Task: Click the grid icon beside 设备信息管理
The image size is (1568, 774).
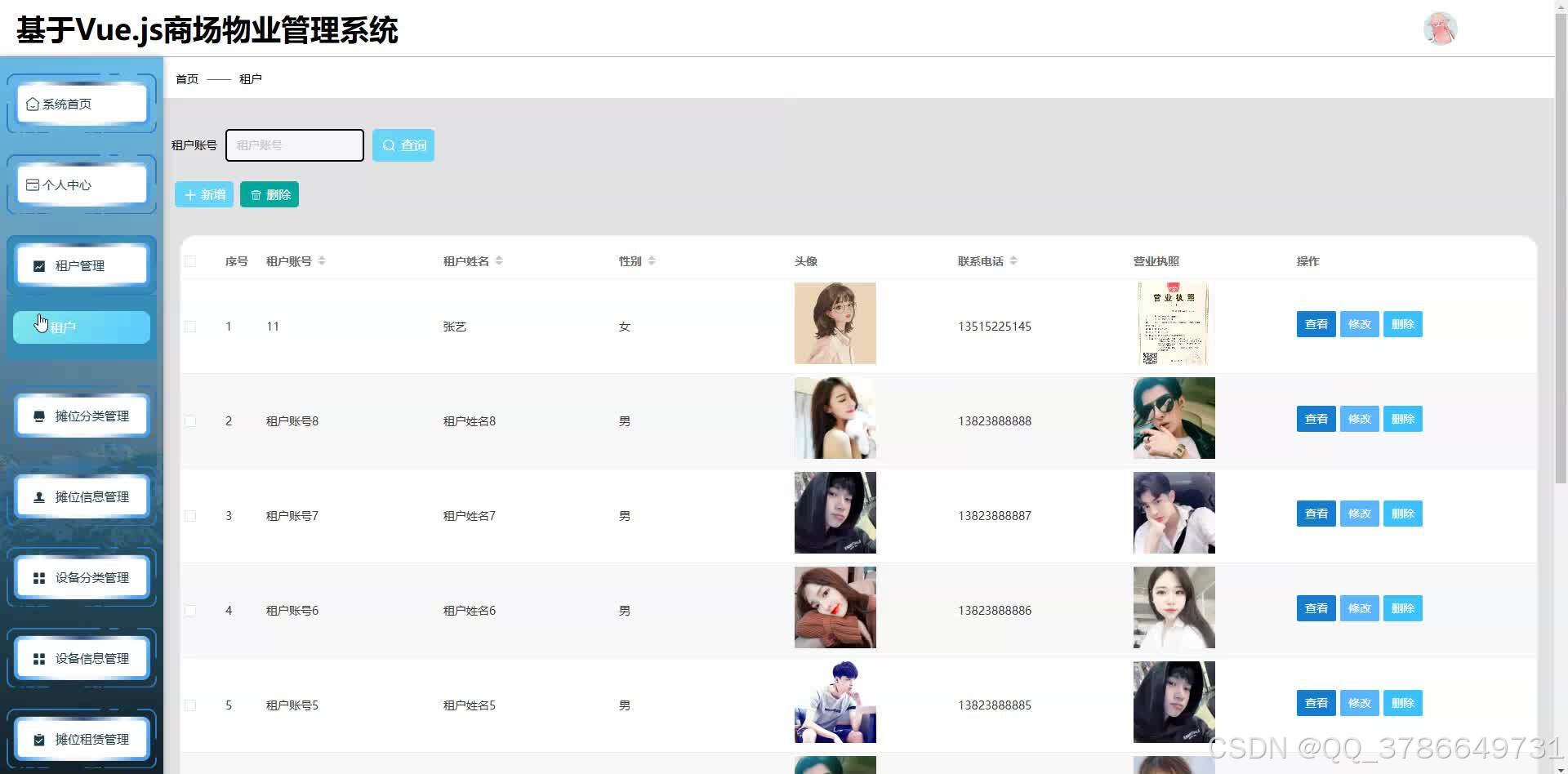Action: point(39,659)
